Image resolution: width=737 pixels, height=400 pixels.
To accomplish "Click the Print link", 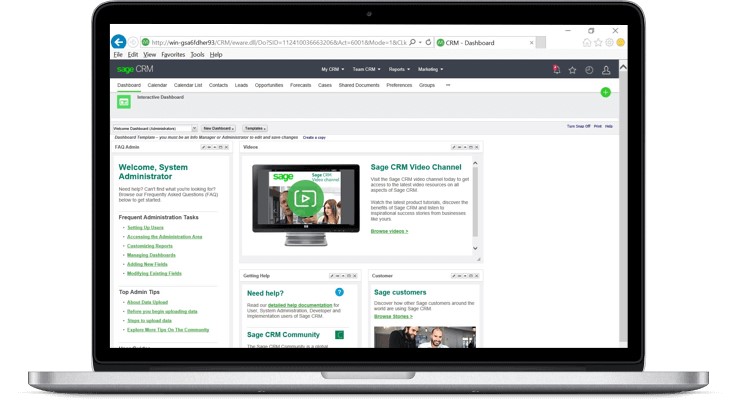I will click(x=597, y=126).
